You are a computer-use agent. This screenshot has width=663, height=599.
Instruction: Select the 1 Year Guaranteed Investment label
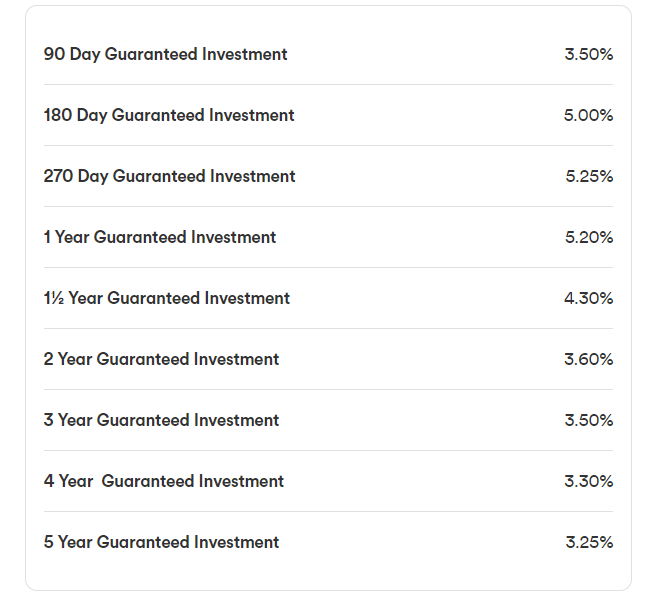click(160, 237)
